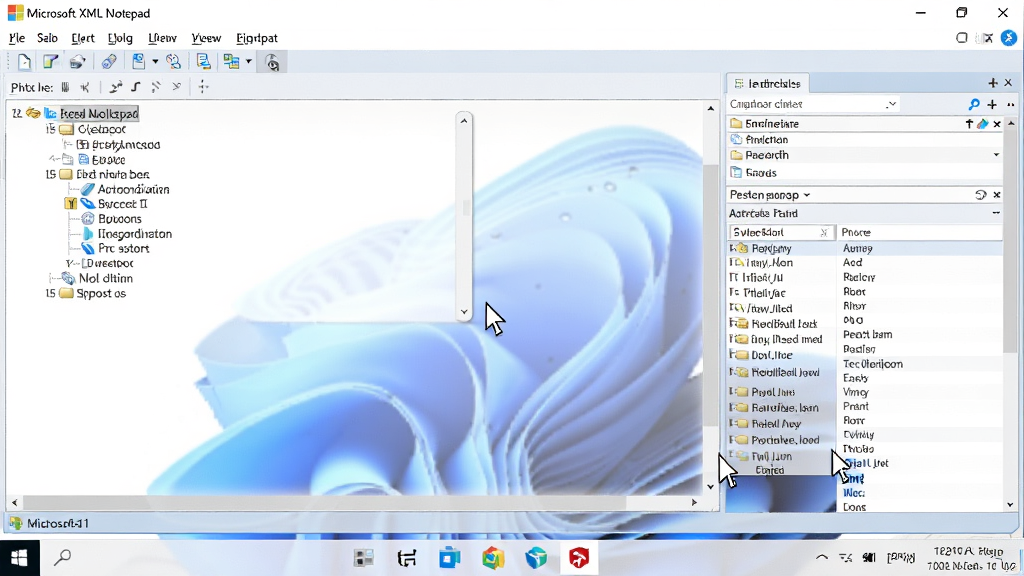This screenshot has width=1024, height=576.
Task: Click the round blue icon in the top-right corner
Action: click(x=1008, y=38)
